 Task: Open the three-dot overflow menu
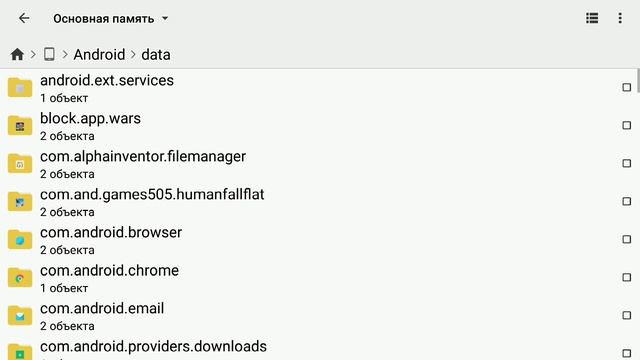coord(620,18)
